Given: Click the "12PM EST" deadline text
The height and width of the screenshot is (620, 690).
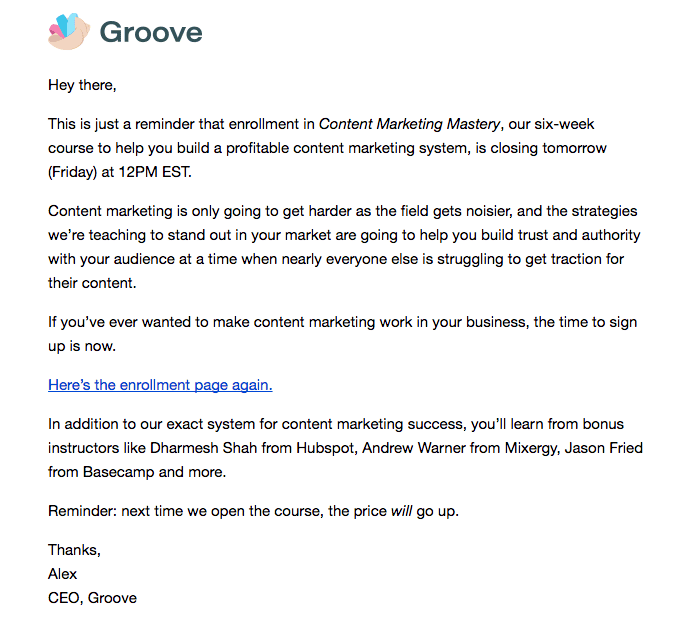Looking at the screenshot, I should coord(151,172).
